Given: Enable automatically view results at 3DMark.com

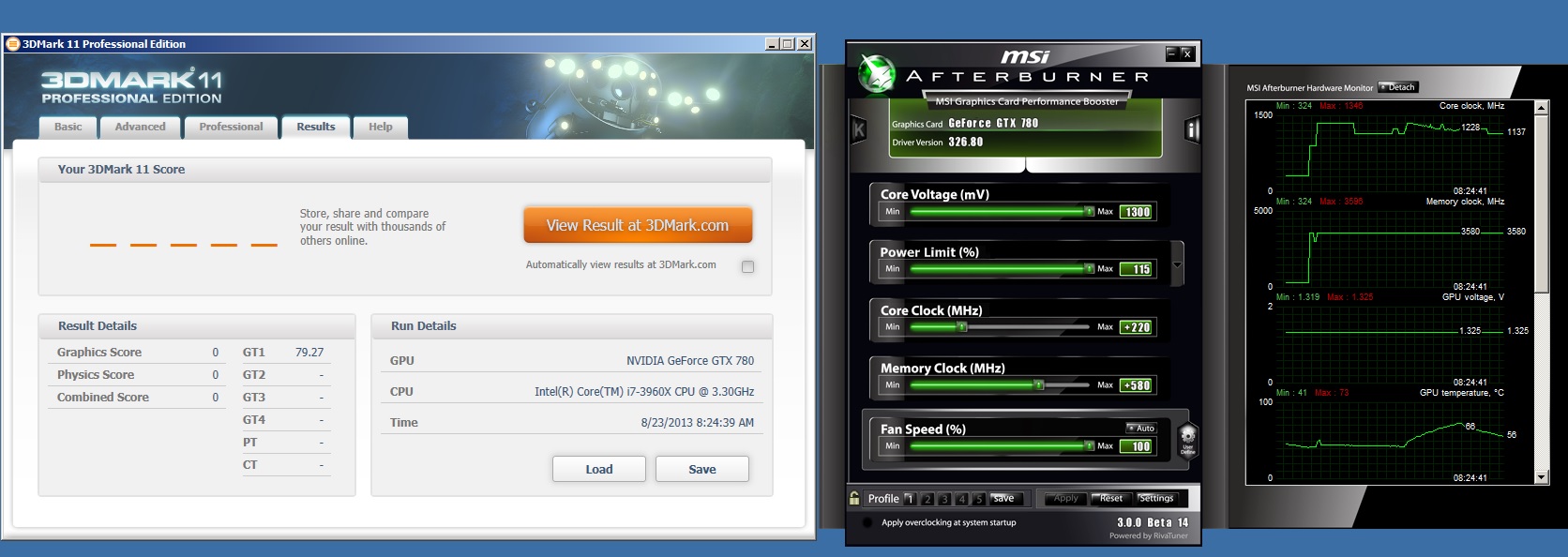Looking at the screenshot, I should tap(747, 266).
